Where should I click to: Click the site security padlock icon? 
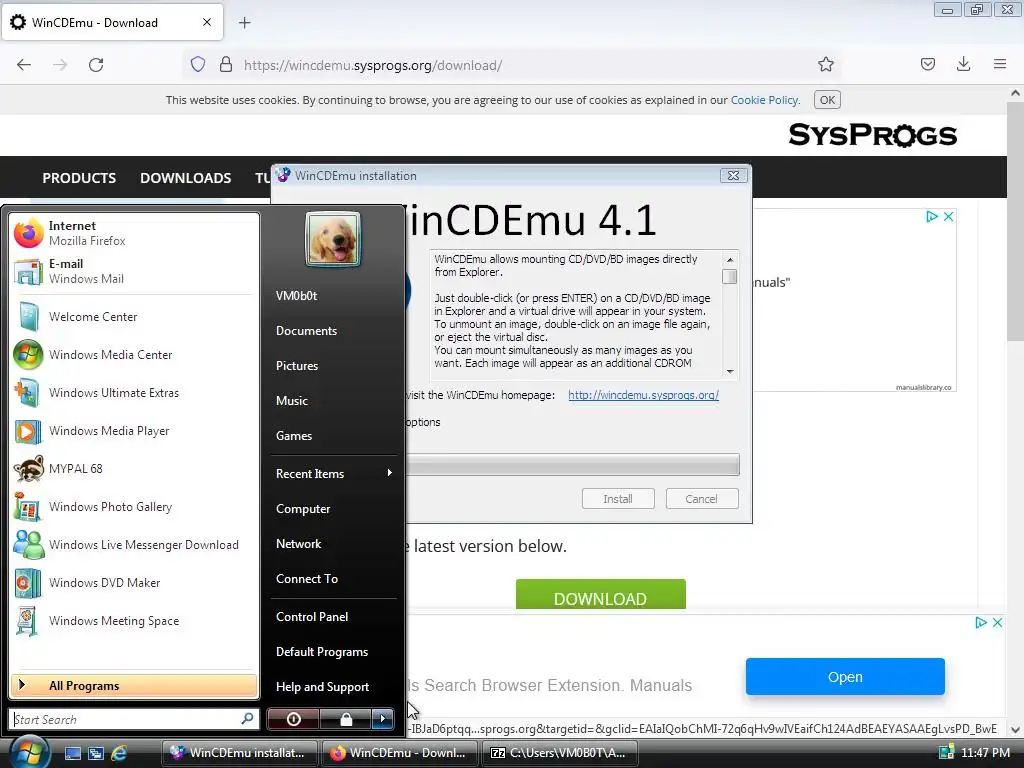(225, 64)
